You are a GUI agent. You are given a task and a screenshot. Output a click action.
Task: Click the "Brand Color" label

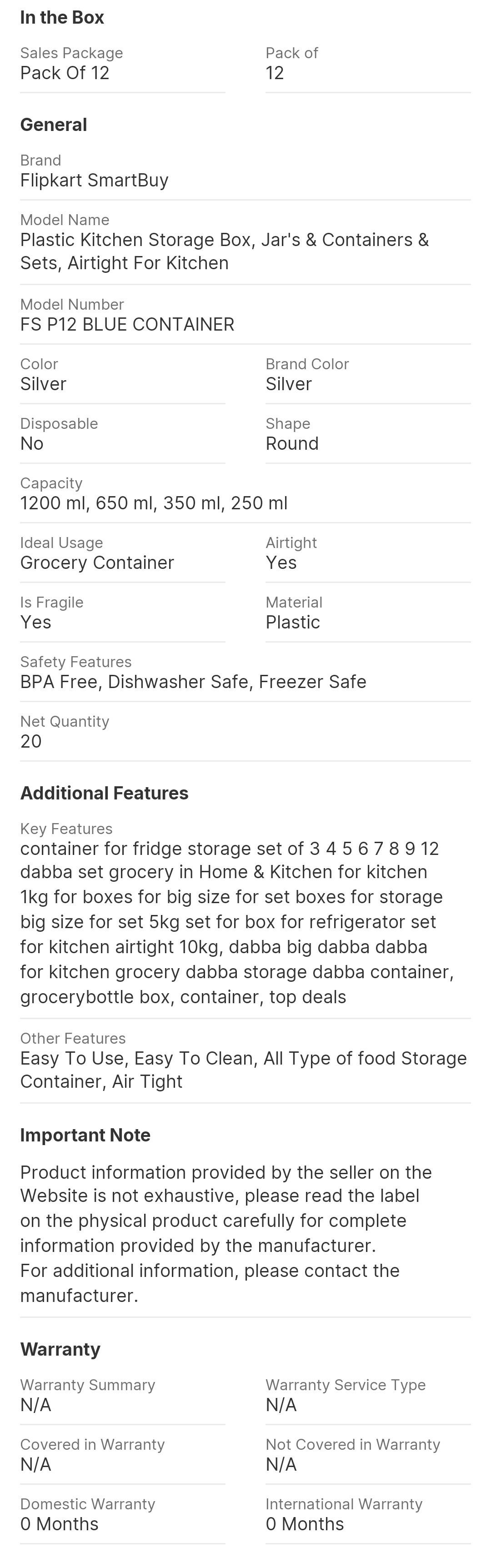coord(306,364)
